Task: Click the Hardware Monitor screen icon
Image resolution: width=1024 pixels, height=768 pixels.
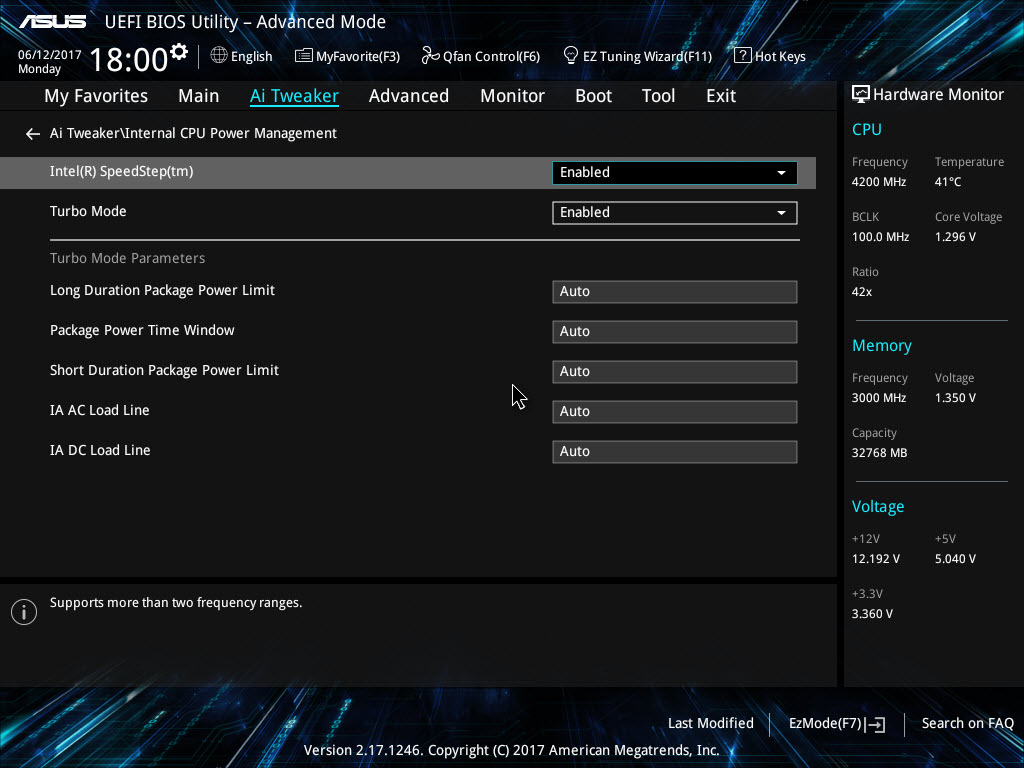Action: [x=861, y=95]
